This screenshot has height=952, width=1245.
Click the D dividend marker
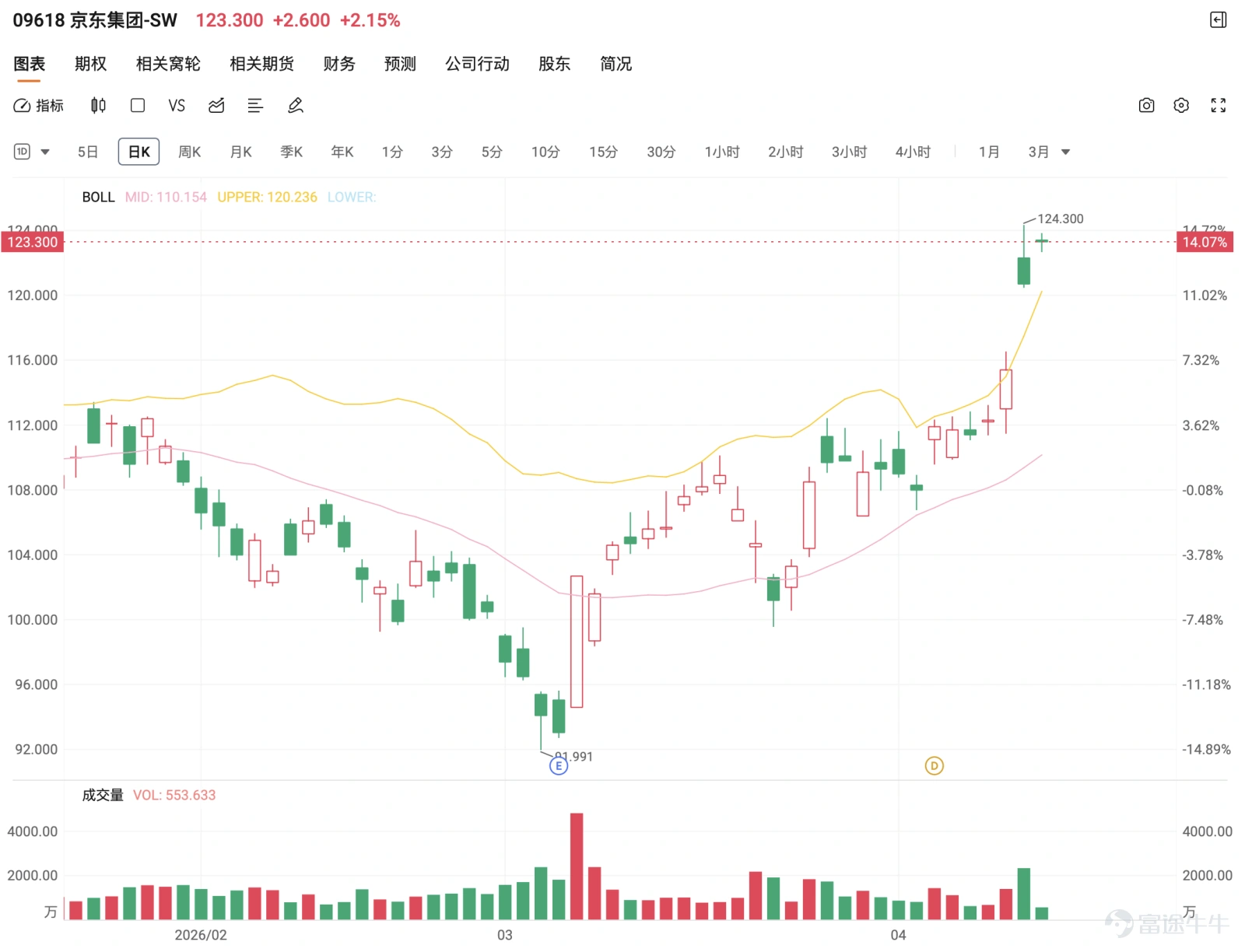tap(934, 766)
